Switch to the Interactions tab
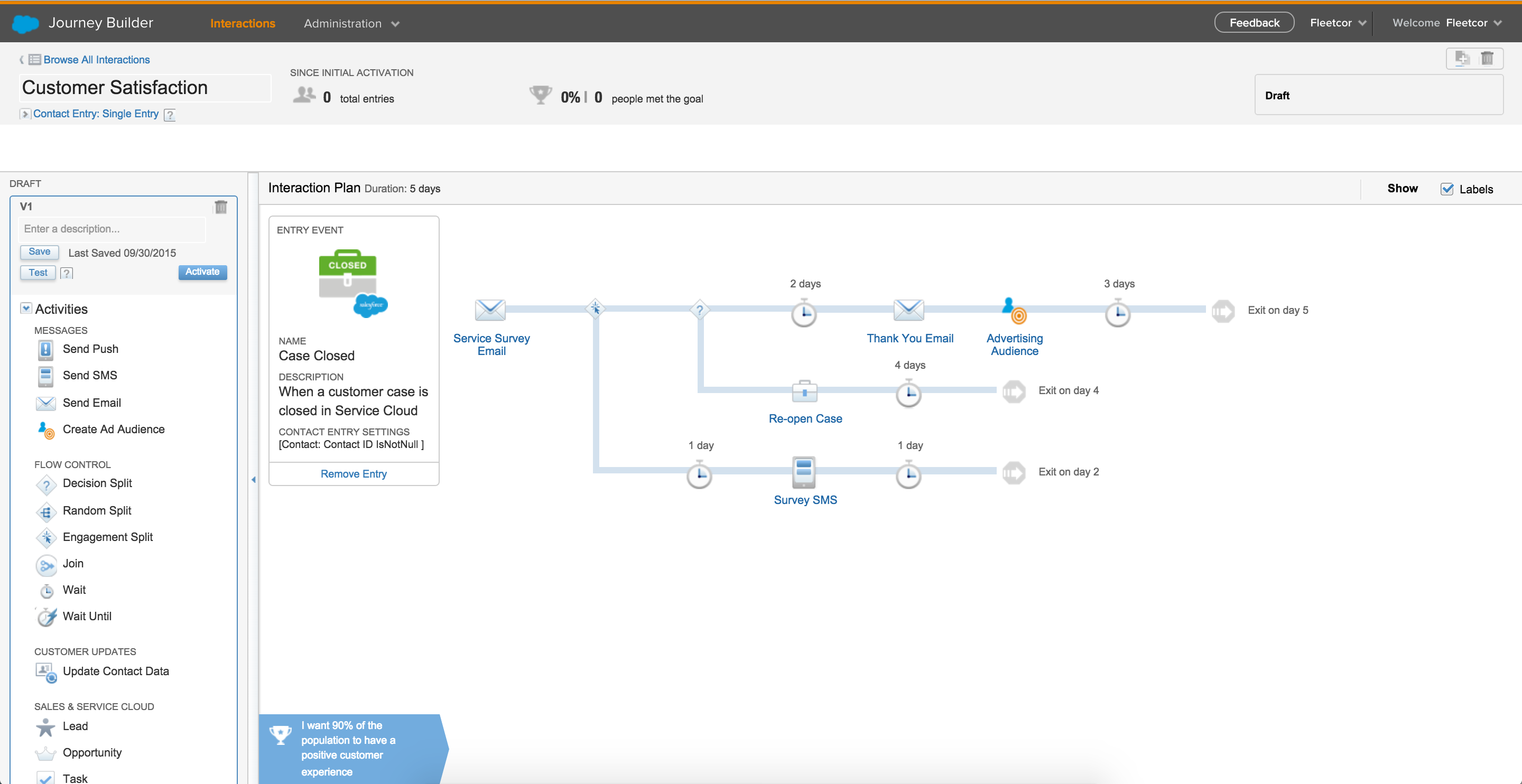Viewport: 1522px width, 784px height. click(242, 23)
